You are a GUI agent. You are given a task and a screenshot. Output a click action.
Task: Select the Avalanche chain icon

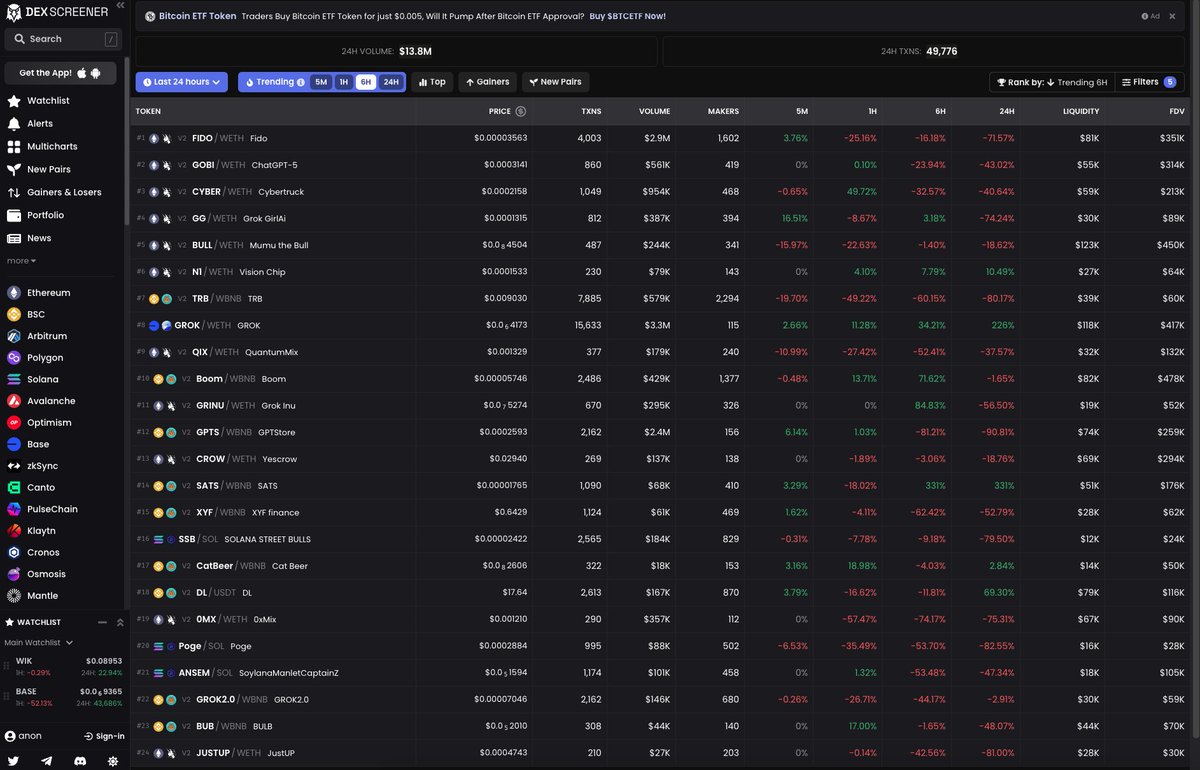pyautogui.click(x=14, y=401)
